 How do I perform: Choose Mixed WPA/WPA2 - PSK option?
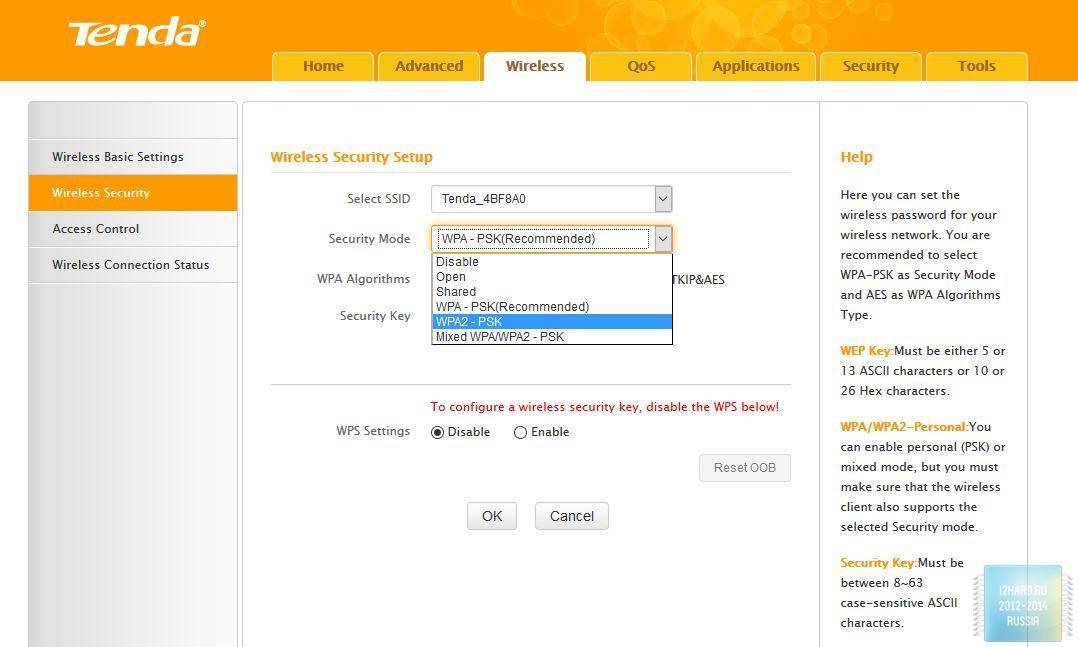500,337
